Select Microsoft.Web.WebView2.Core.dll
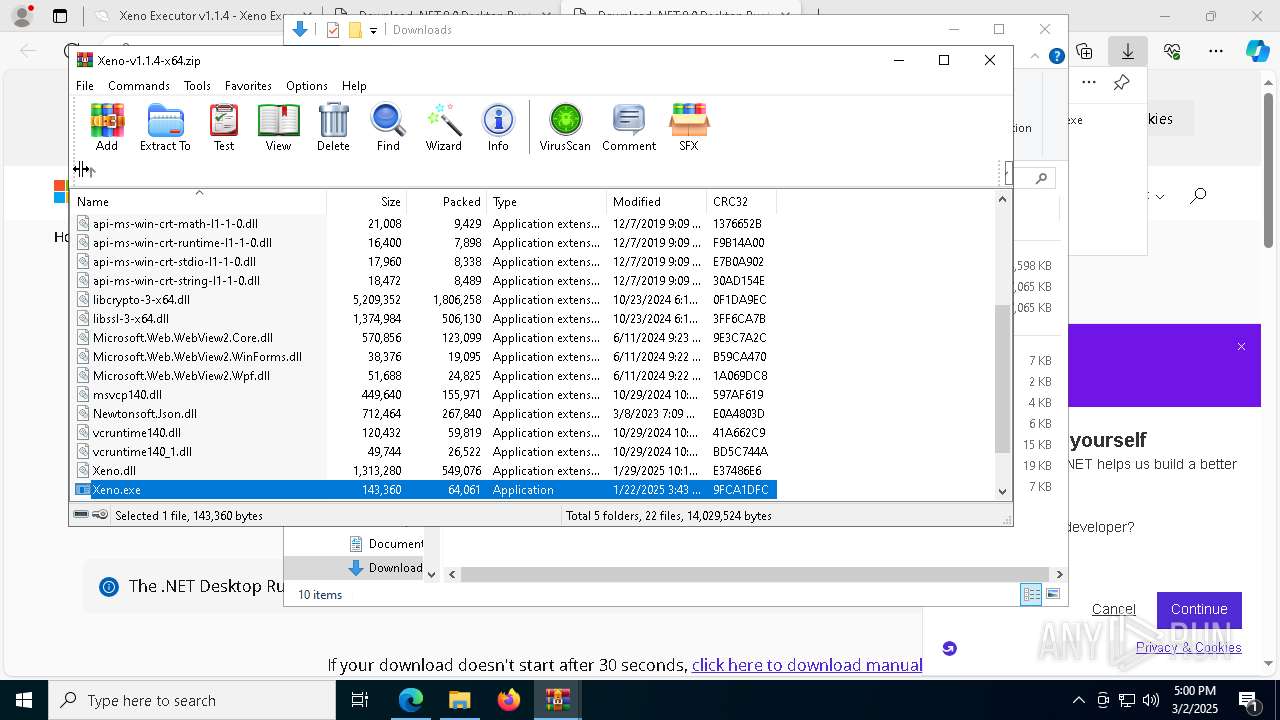This screenshot has height=720, width=1280. point(424,338)
